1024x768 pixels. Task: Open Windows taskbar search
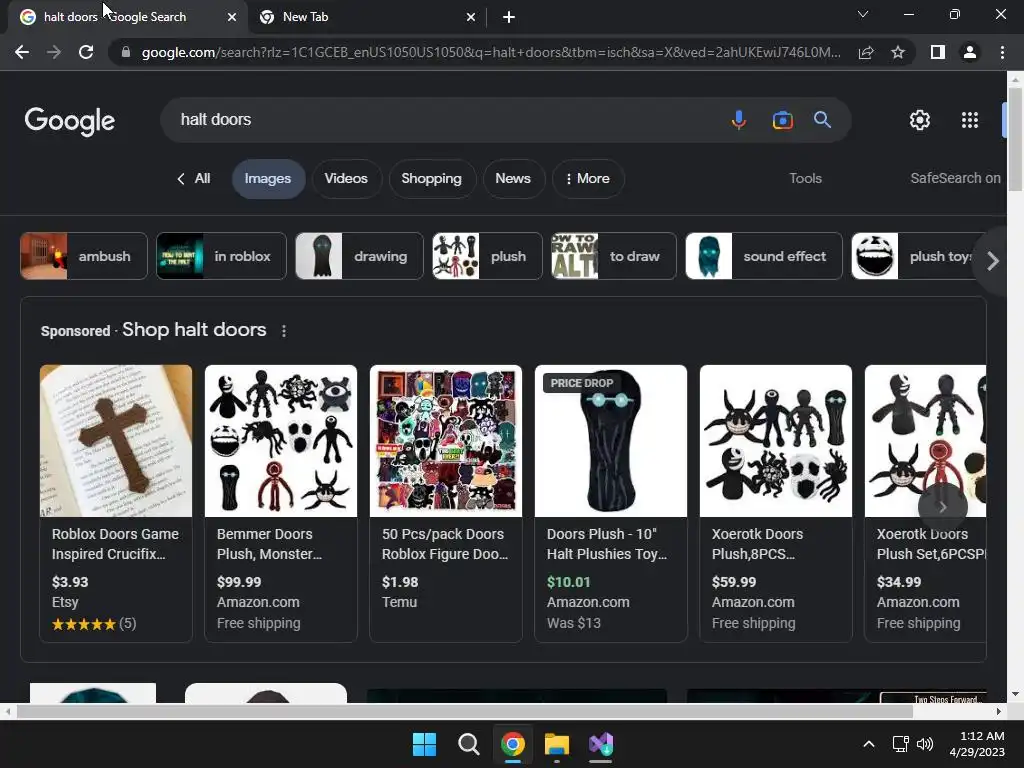pyautogui.click(x=468, y=744)
